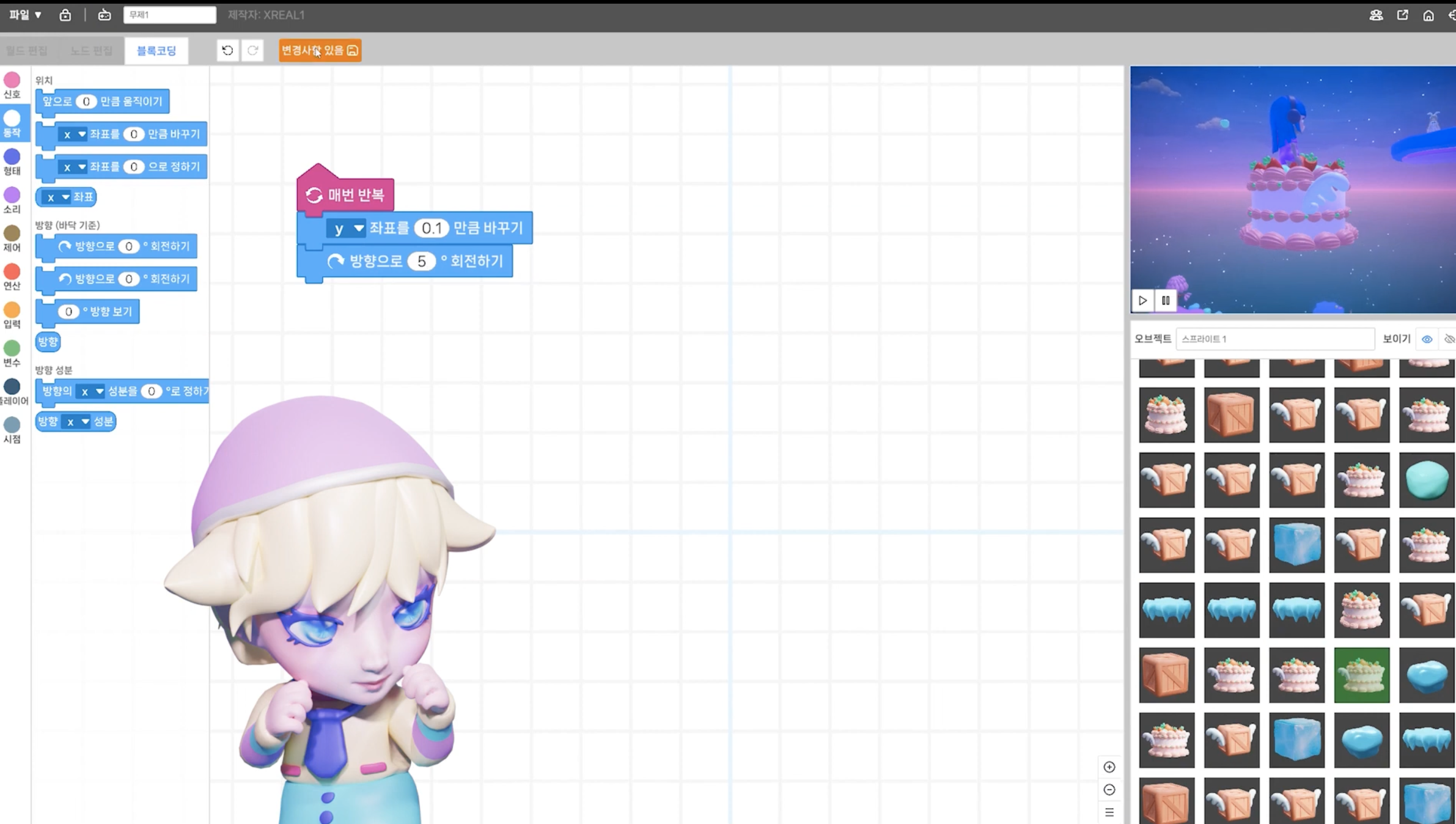The height and width of the screenshot is (824, 1456).
Task: Open x dropdown in 방향 x 성분 reporter block
Action: 76,422
